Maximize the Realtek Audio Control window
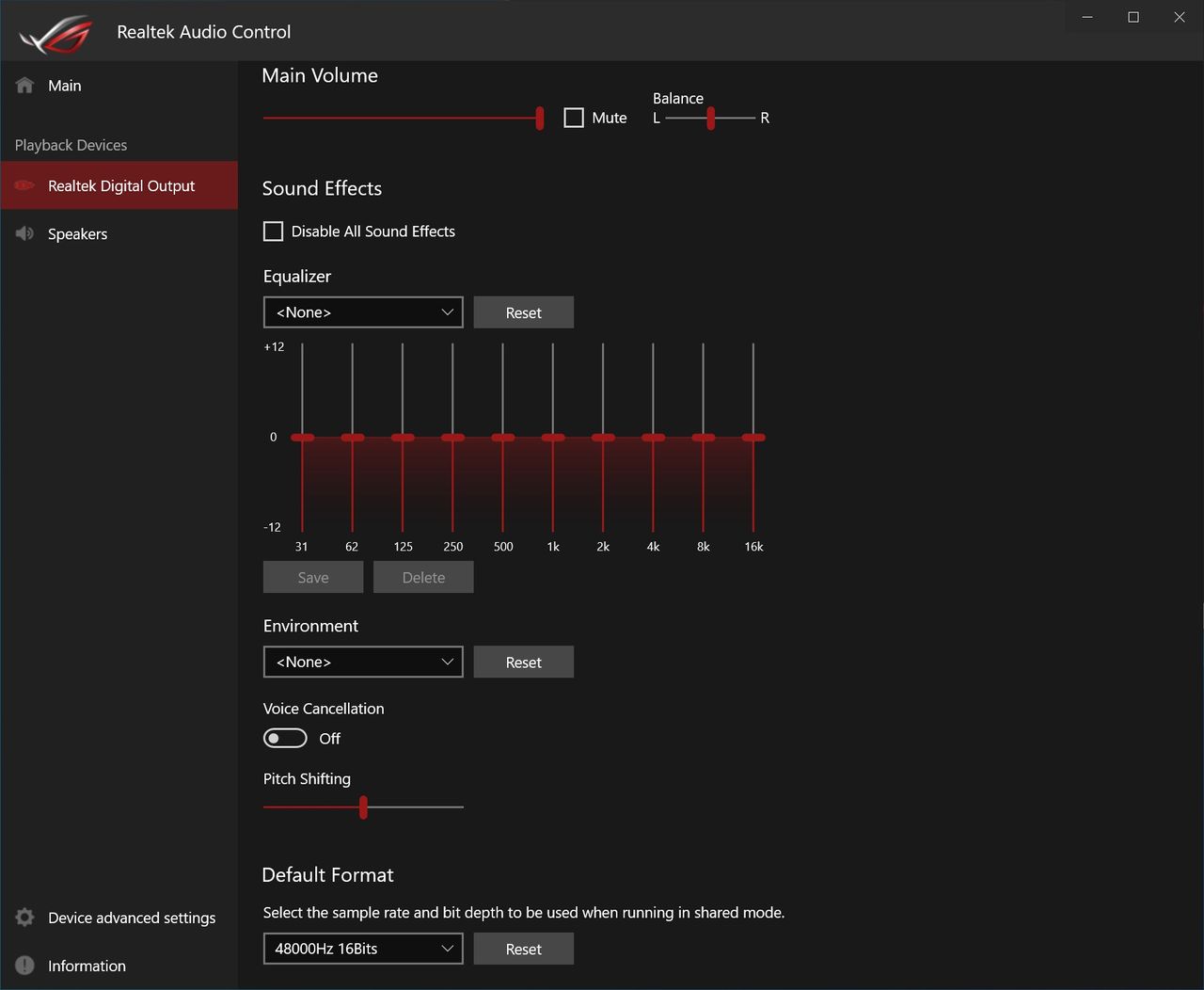 (1133, 17)
